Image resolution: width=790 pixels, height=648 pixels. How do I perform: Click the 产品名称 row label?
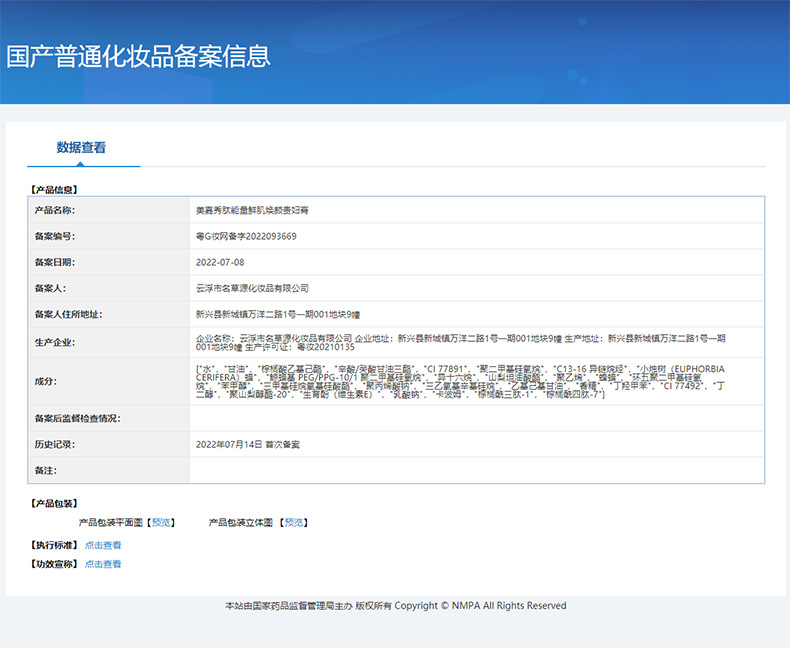(55, 210)
